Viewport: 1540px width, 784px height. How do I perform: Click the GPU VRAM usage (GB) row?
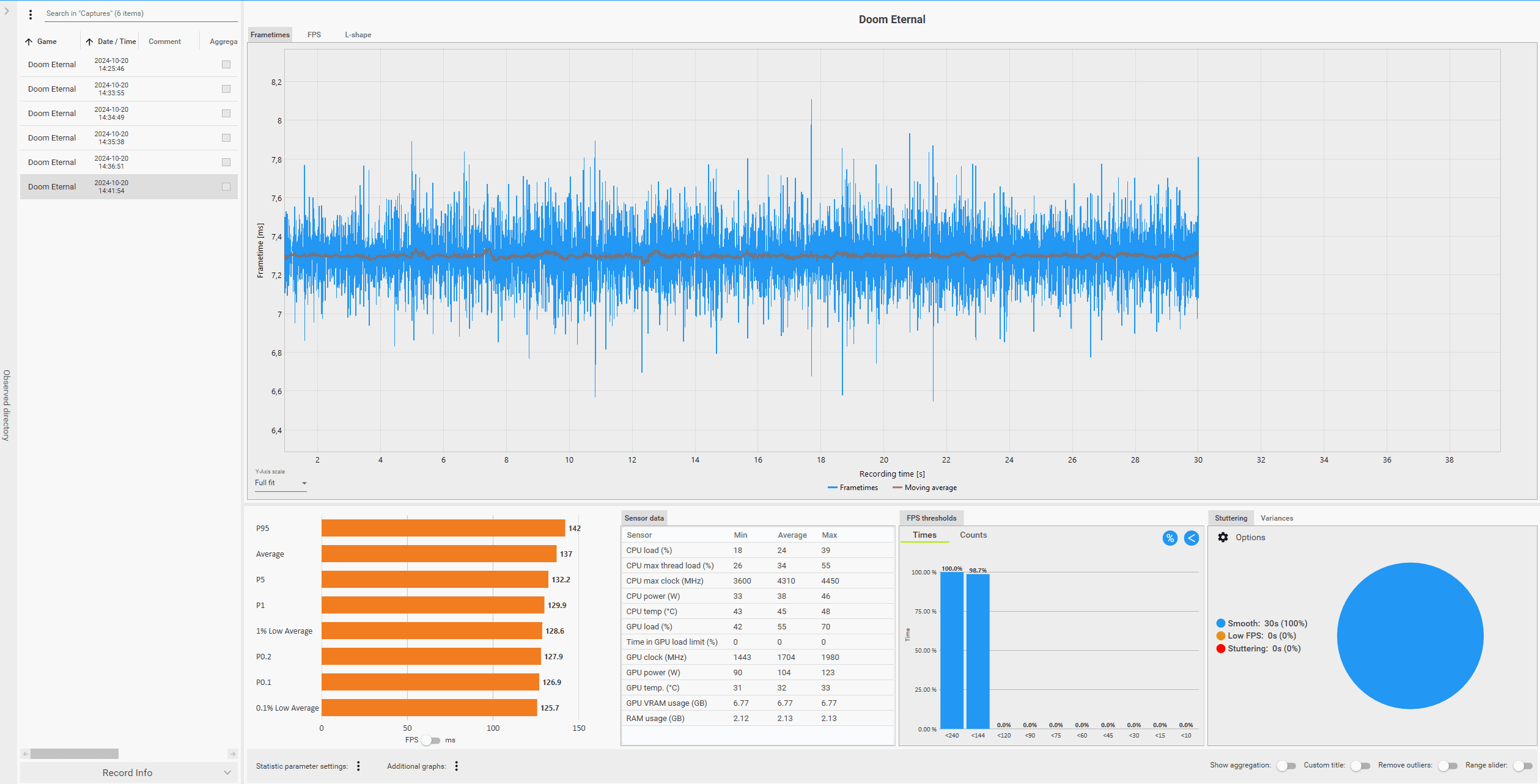pyautogui.click(x=757, y=703)
